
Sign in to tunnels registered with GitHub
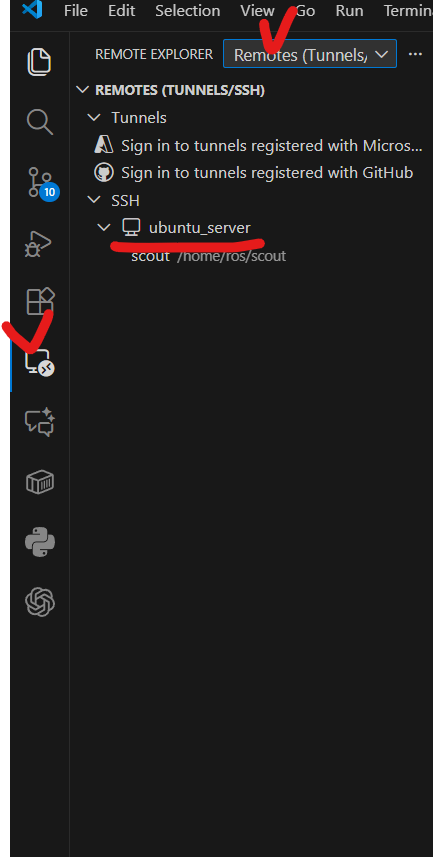(254, 173)
